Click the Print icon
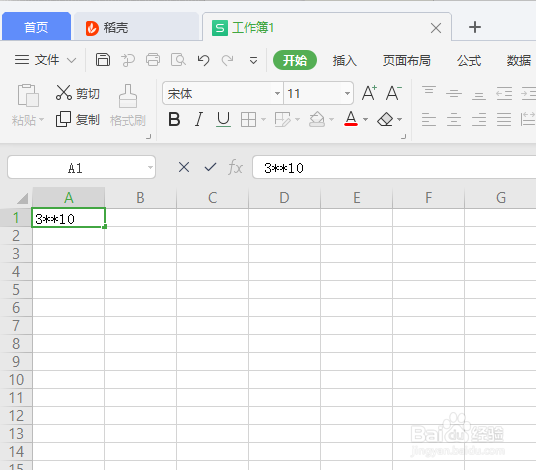 click(153, 60)
